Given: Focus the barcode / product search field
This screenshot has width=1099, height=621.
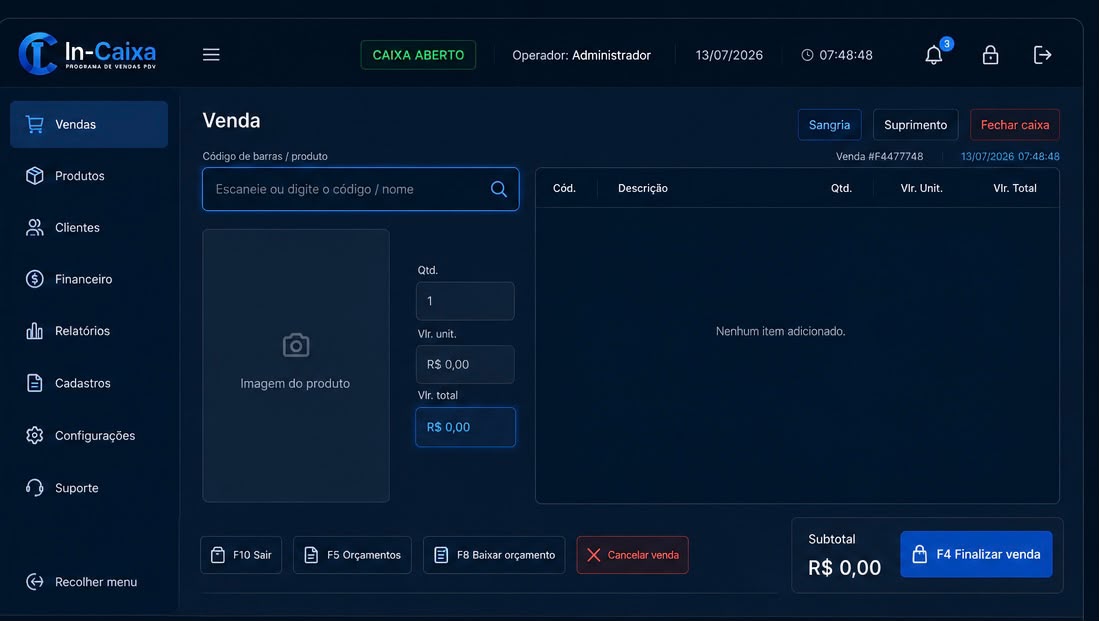Looking at the screenshot, I should pos(361,189).
